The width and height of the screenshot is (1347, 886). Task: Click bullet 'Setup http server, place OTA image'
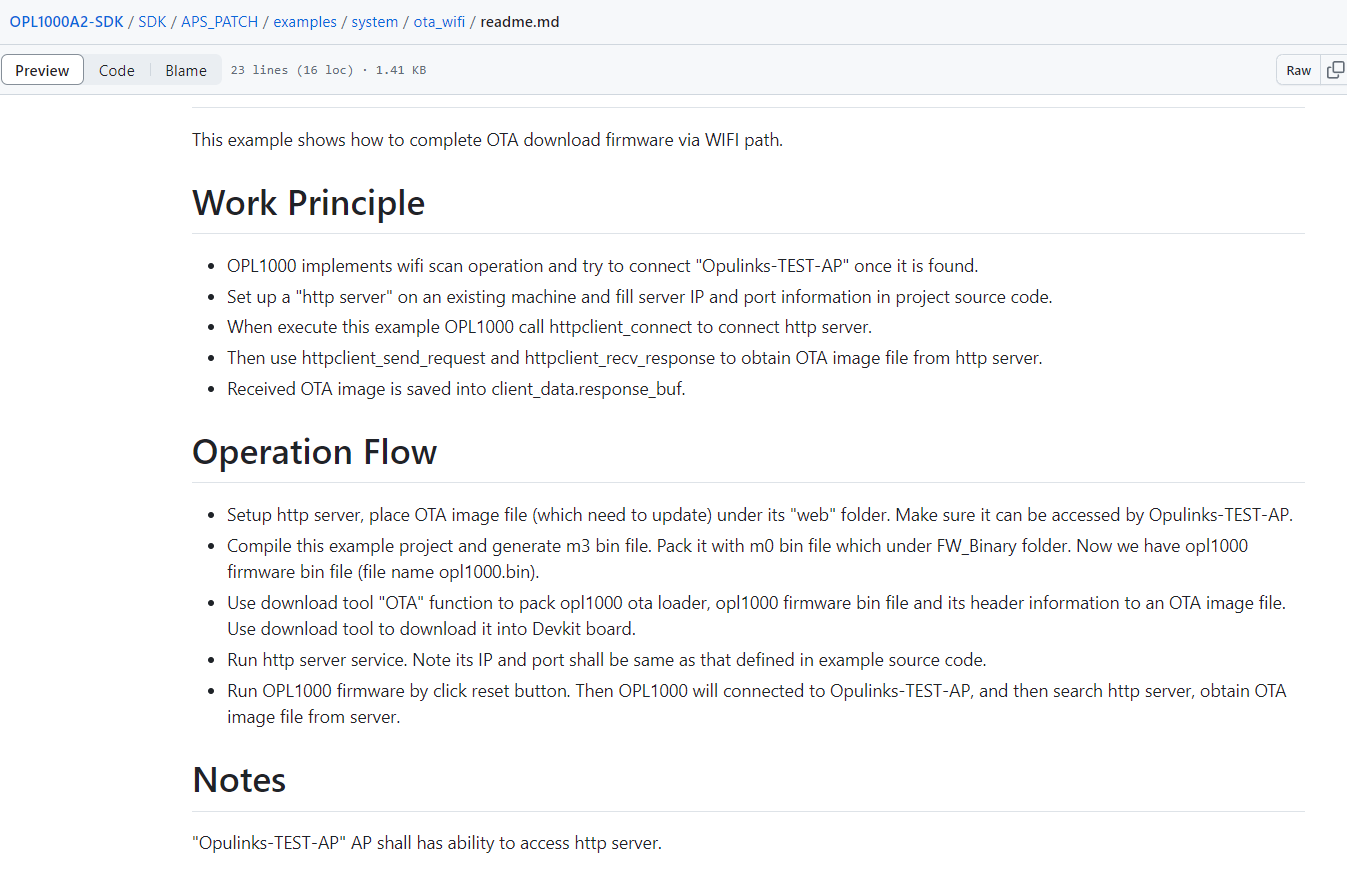760,515
